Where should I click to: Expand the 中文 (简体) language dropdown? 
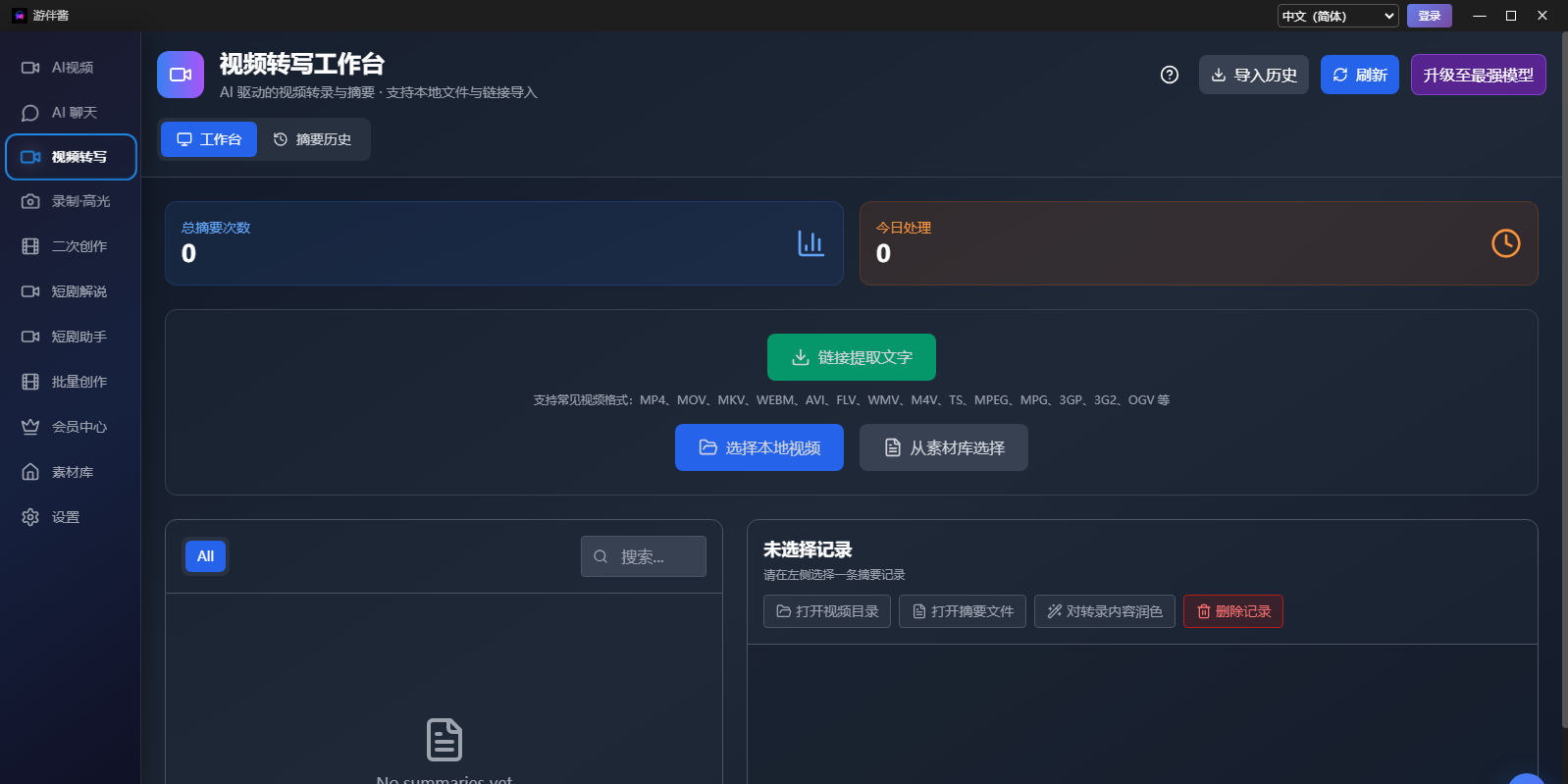click(1337, 16)
